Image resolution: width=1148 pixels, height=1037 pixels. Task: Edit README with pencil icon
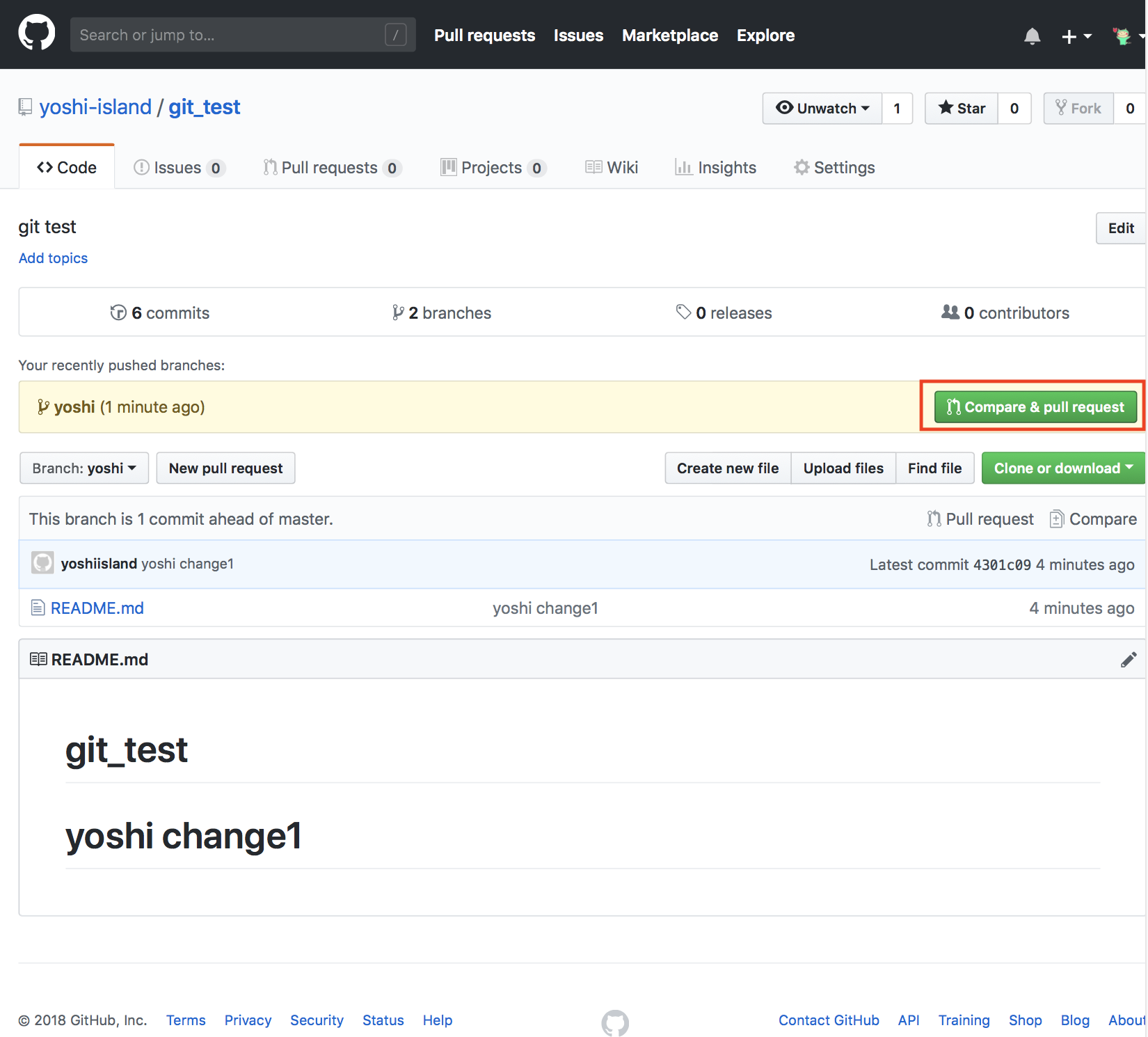pos(1129,660)
